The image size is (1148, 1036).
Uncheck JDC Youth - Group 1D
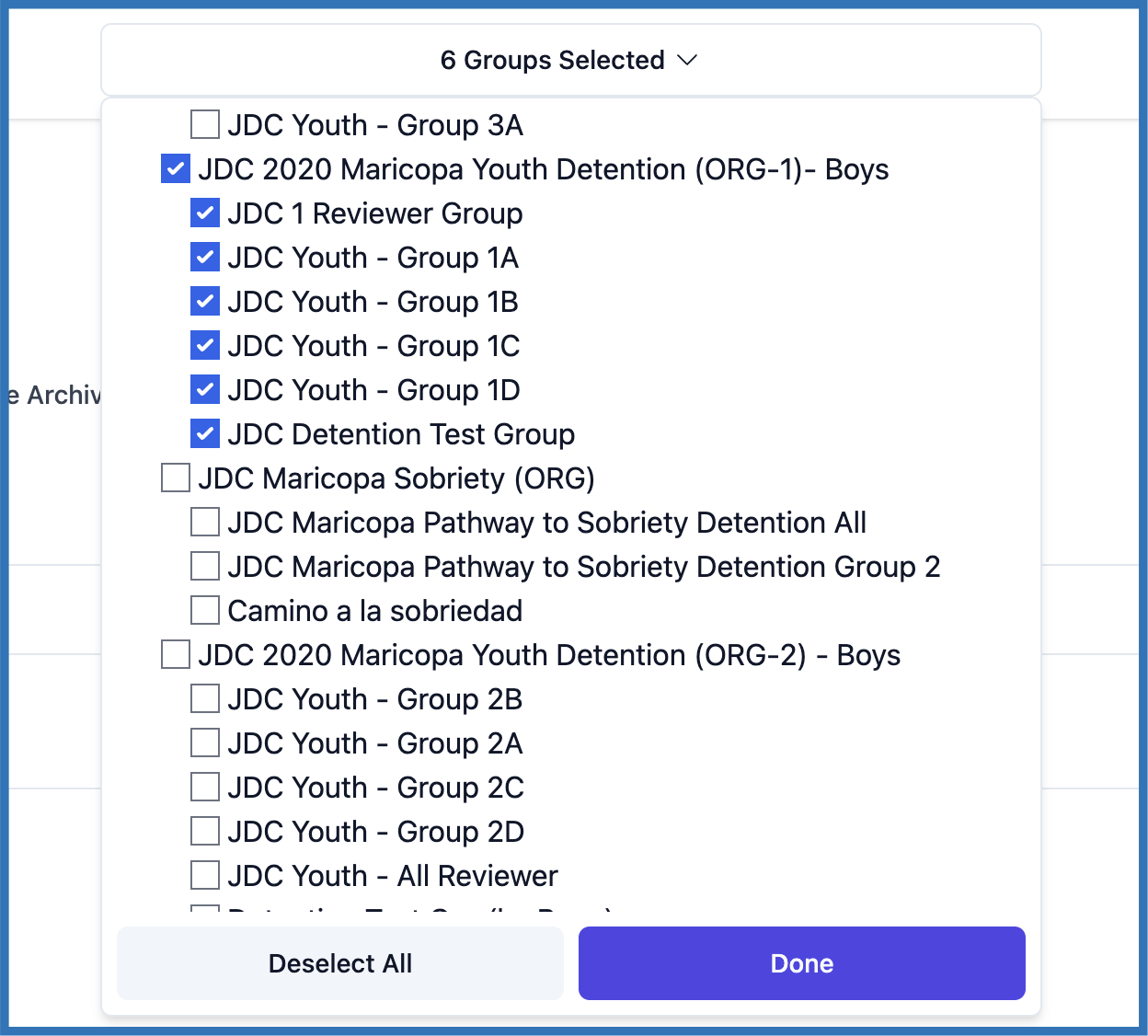[205, 389]
